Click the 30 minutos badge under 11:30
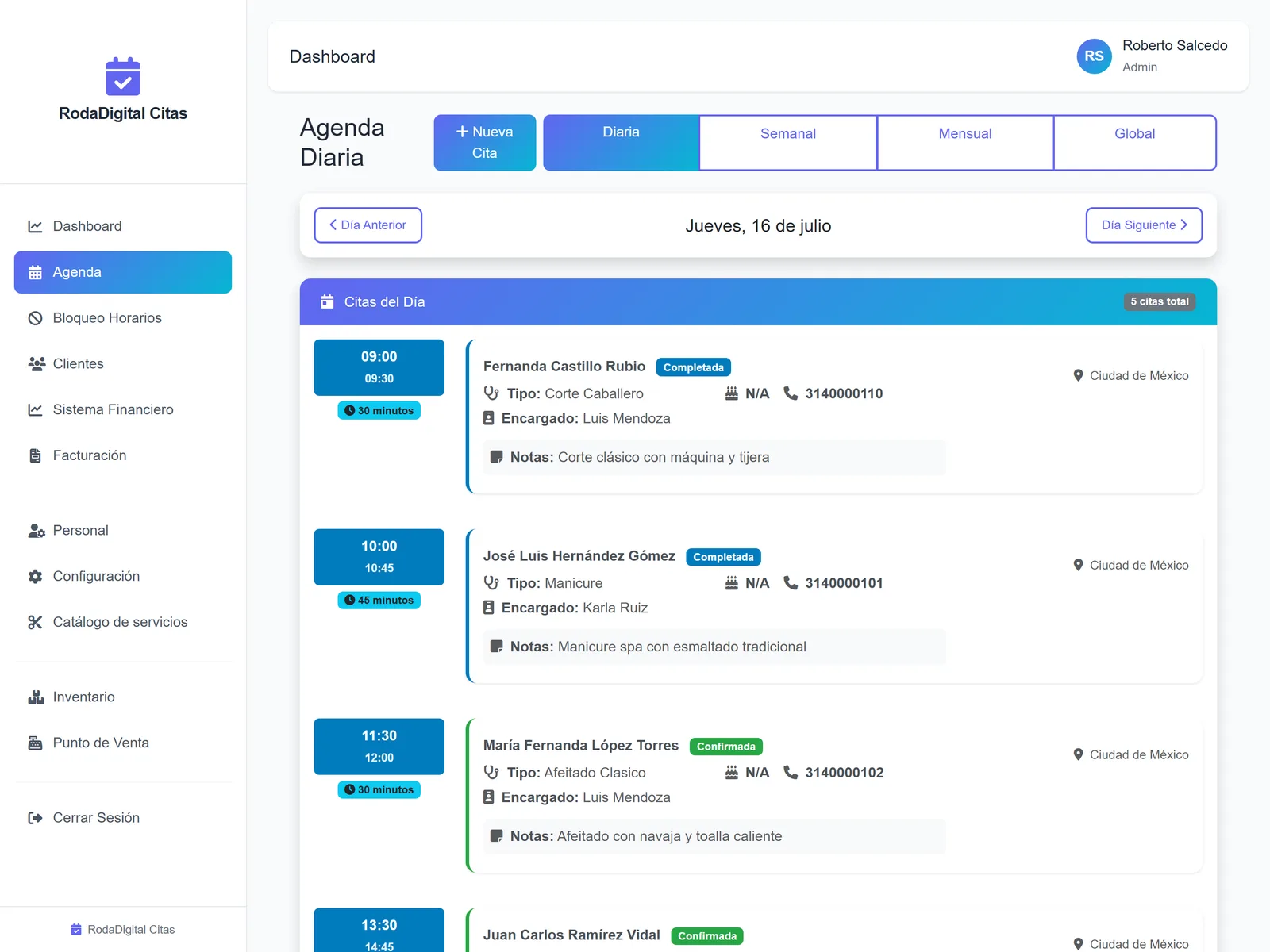This screenshot has height=952, width=1270. coord(379,790)
